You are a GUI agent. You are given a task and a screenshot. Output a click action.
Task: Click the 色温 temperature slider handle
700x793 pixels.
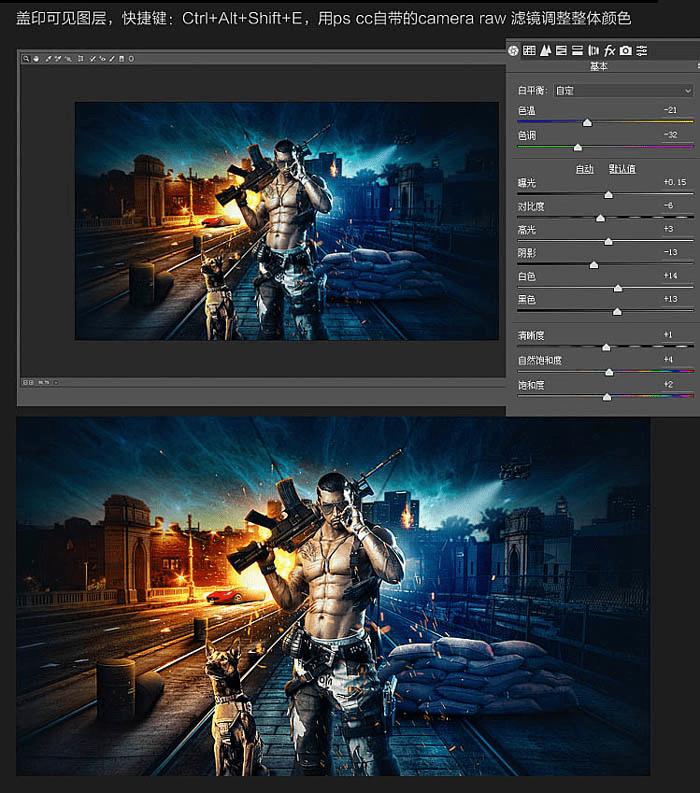point(587,123)
